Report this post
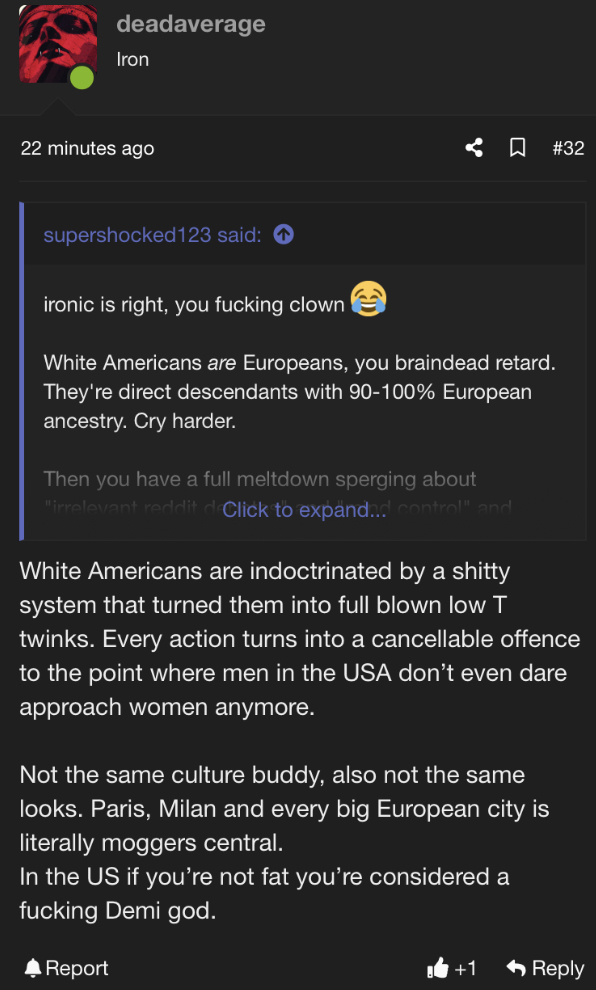The image size is (596, 990). (x=66, y=967)
